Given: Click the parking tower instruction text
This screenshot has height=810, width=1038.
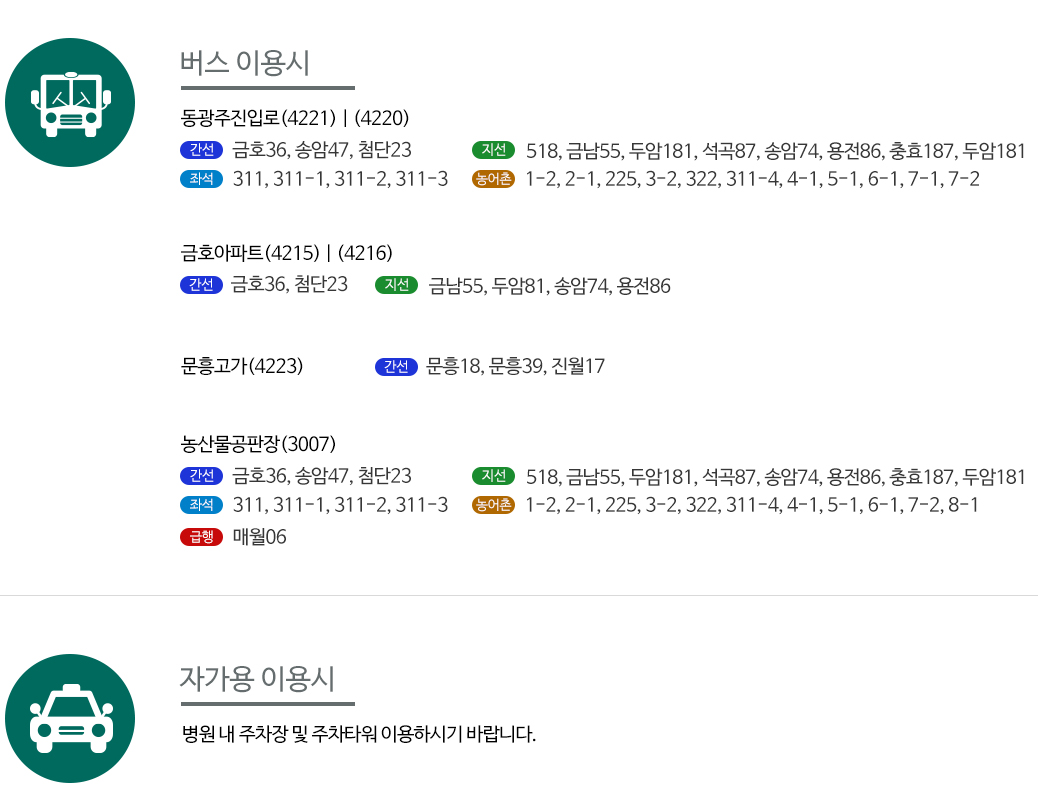Looking at the screenshot, I should [358, 734].
